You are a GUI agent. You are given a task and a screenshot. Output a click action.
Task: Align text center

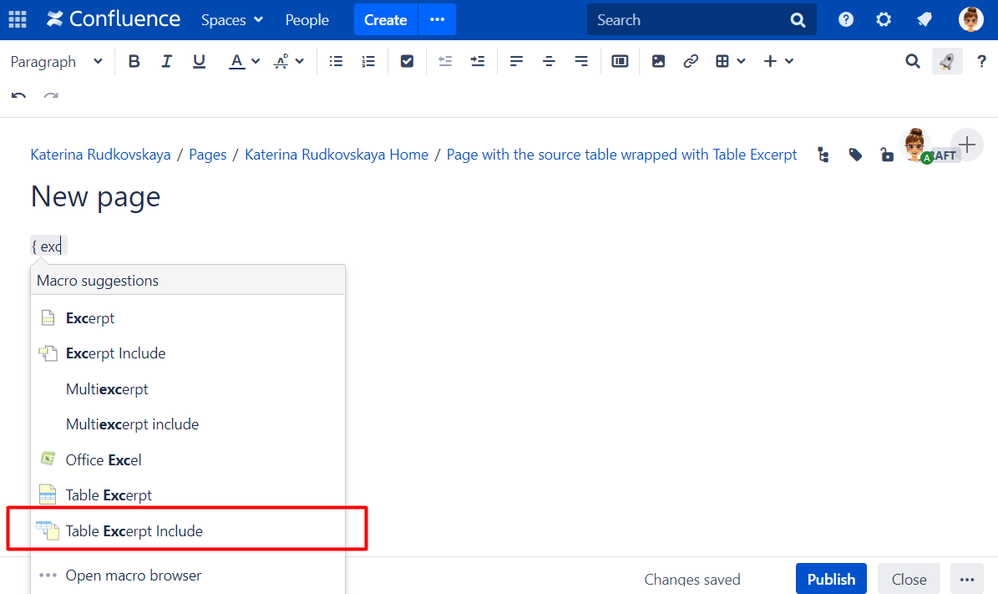[x=549, y=61]
